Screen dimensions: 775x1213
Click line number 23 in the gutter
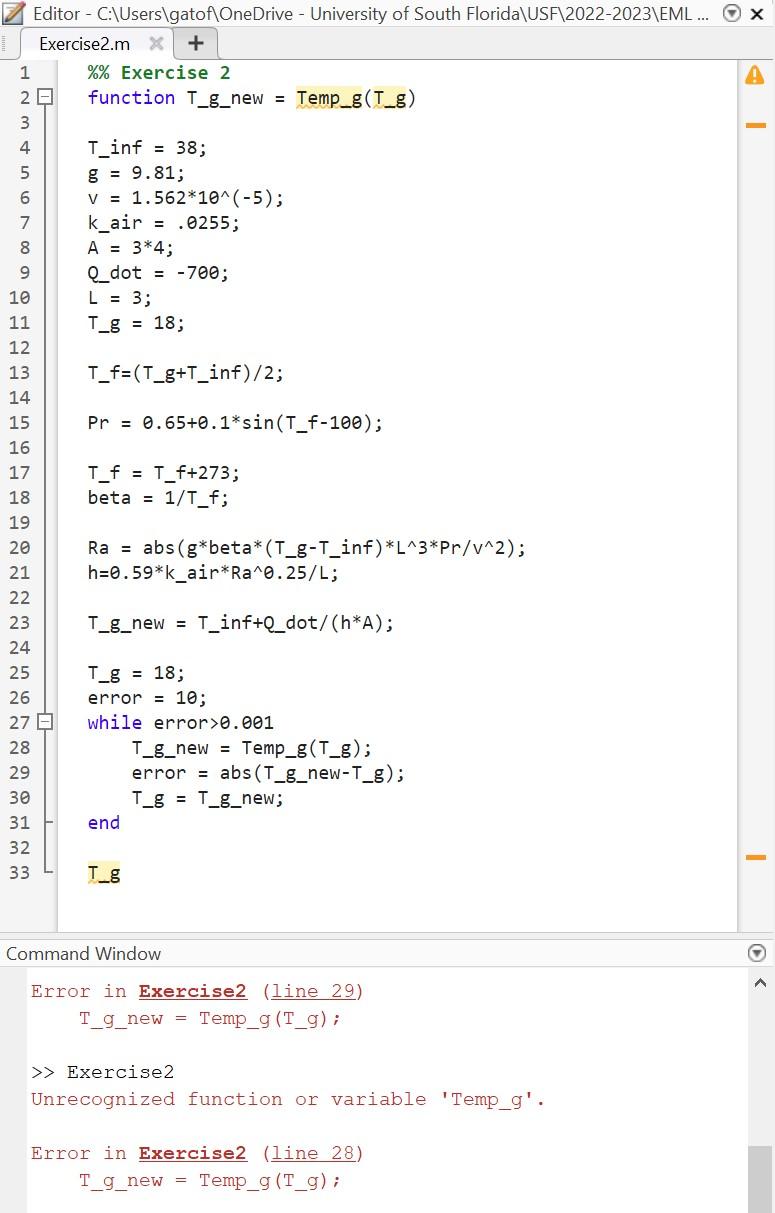20,623
